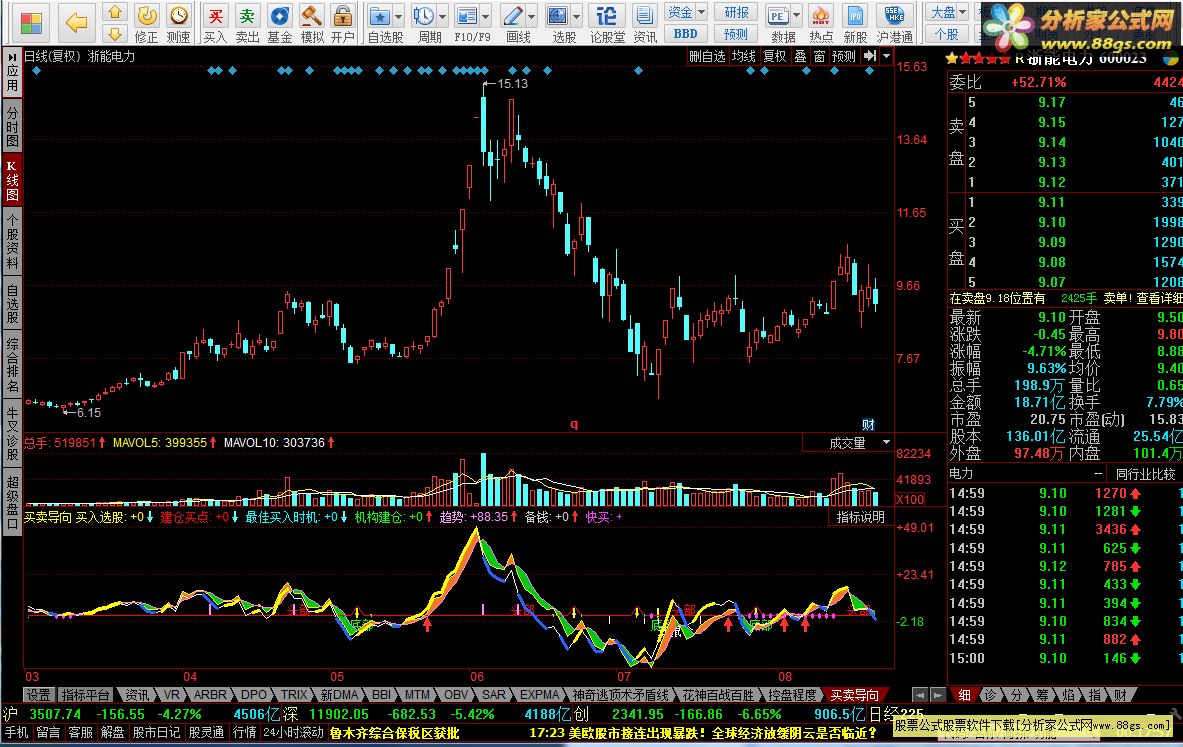Click the blue 财 marker on the K-line chart

(868, 424)
